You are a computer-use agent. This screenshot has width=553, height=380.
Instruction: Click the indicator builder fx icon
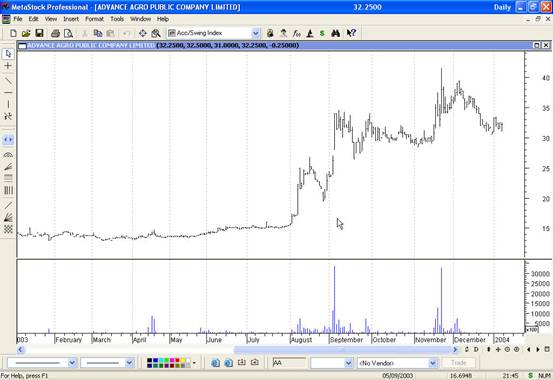pos(296,33)
